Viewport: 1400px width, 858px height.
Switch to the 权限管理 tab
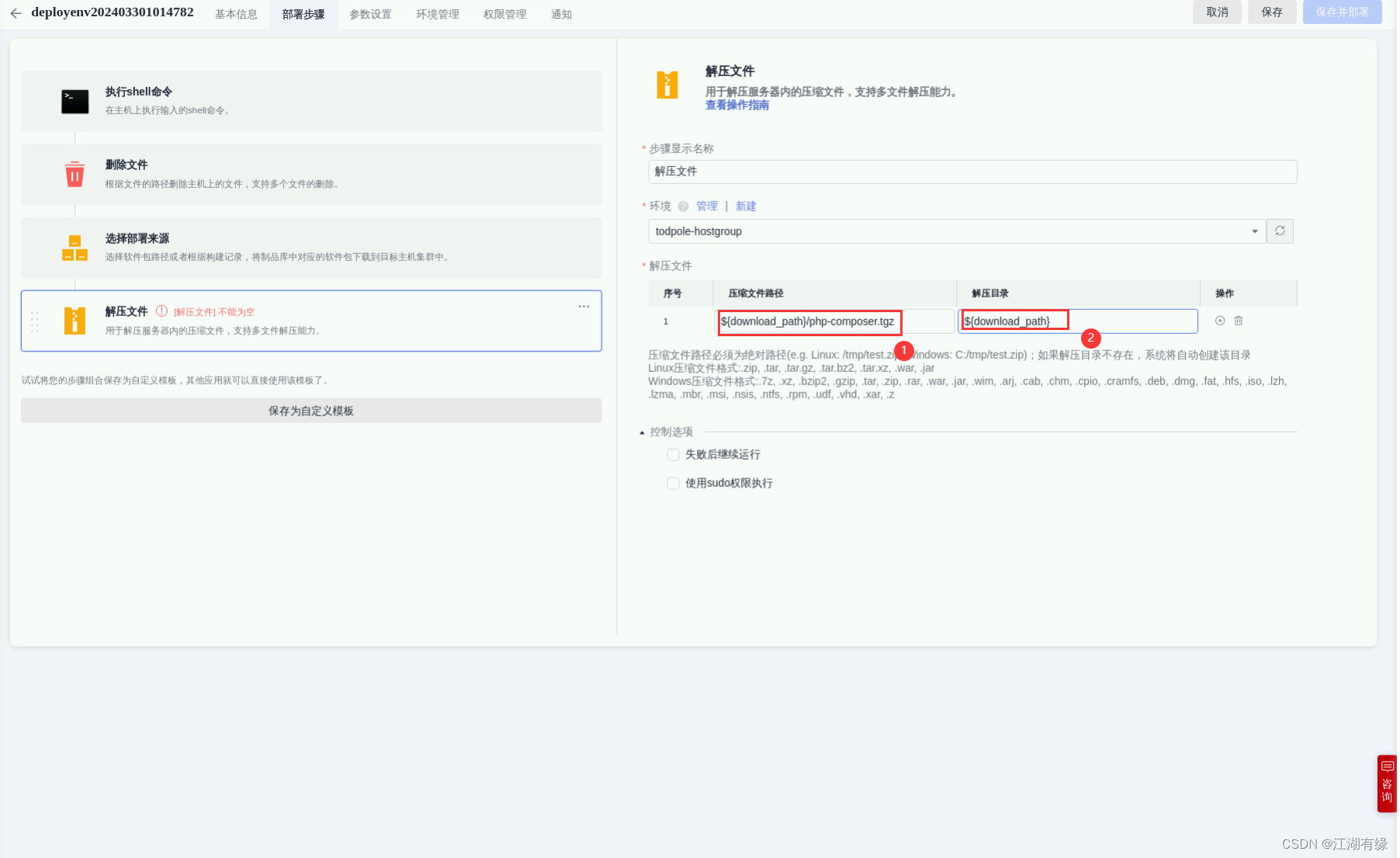coord(504,14)
